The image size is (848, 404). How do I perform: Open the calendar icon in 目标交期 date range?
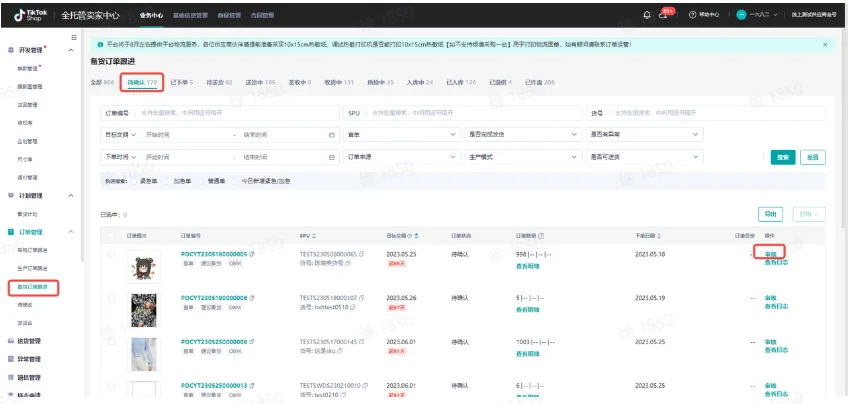point(332,135)
